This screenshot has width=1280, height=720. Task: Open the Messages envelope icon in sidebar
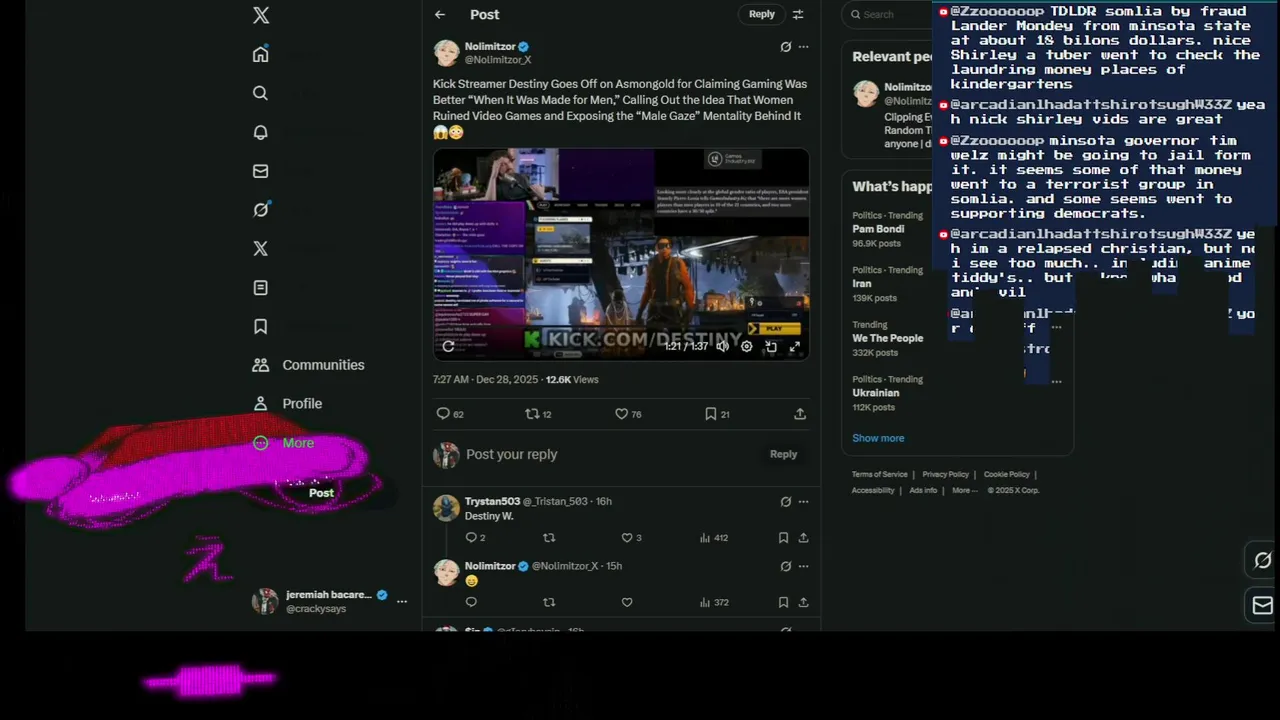261,171
